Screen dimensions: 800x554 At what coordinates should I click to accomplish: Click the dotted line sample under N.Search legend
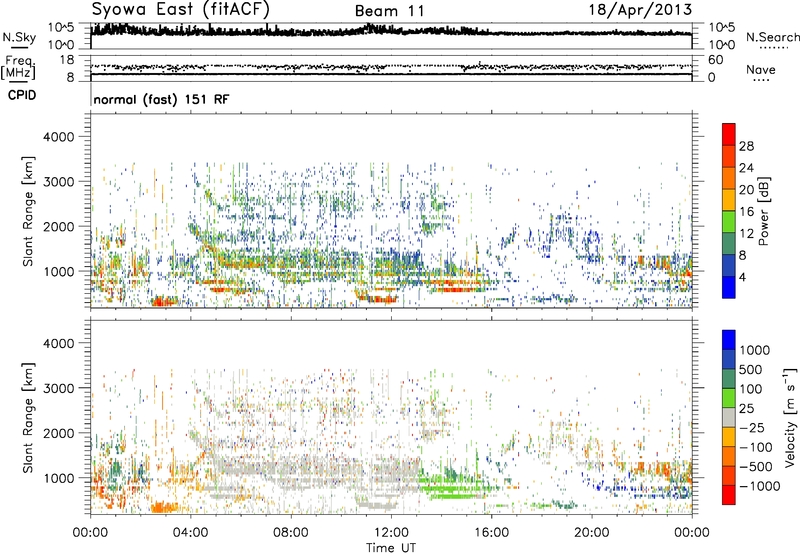pyautogui.click(x=773, y=48)
